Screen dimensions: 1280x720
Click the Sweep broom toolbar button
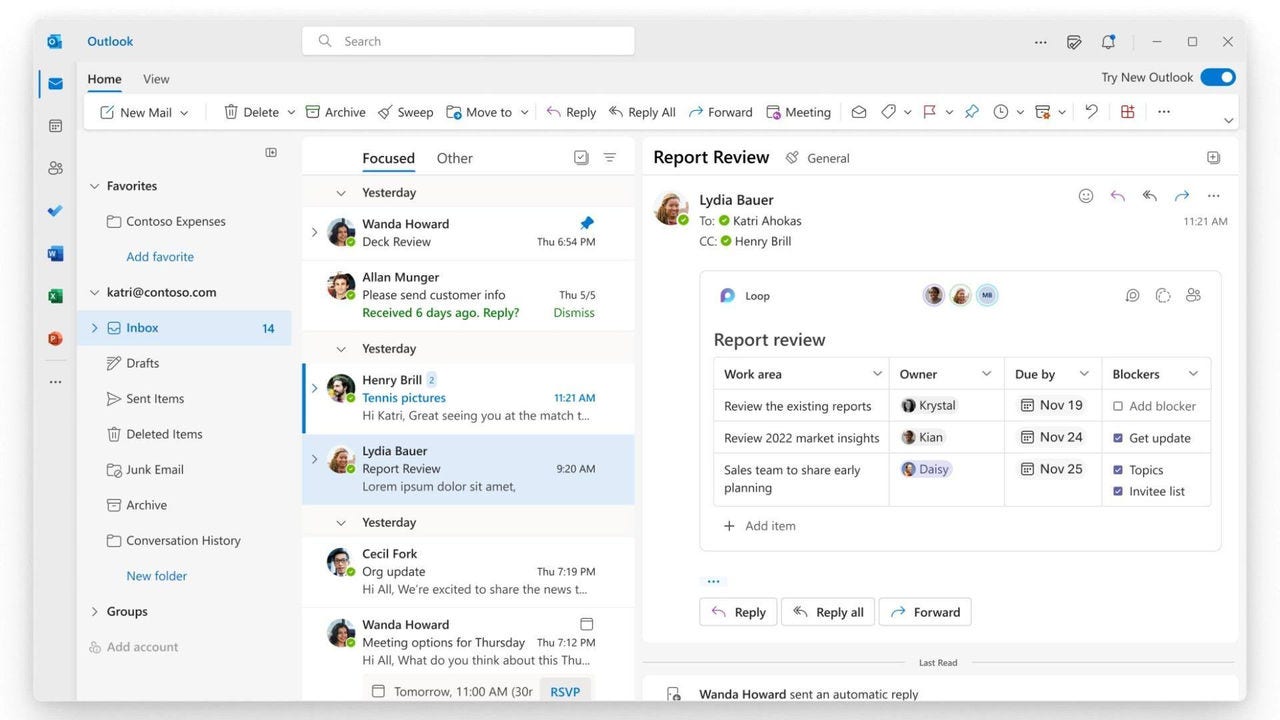pos(405,112)
